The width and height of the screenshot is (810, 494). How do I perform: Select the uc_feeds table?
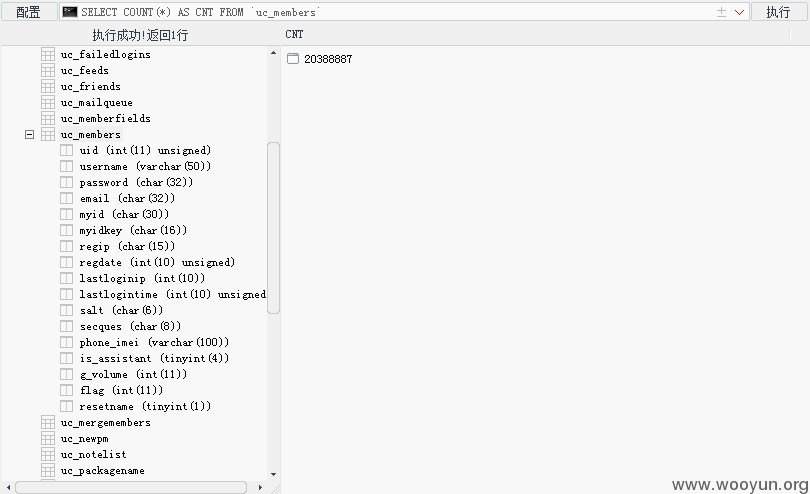[x=84, y=70]
